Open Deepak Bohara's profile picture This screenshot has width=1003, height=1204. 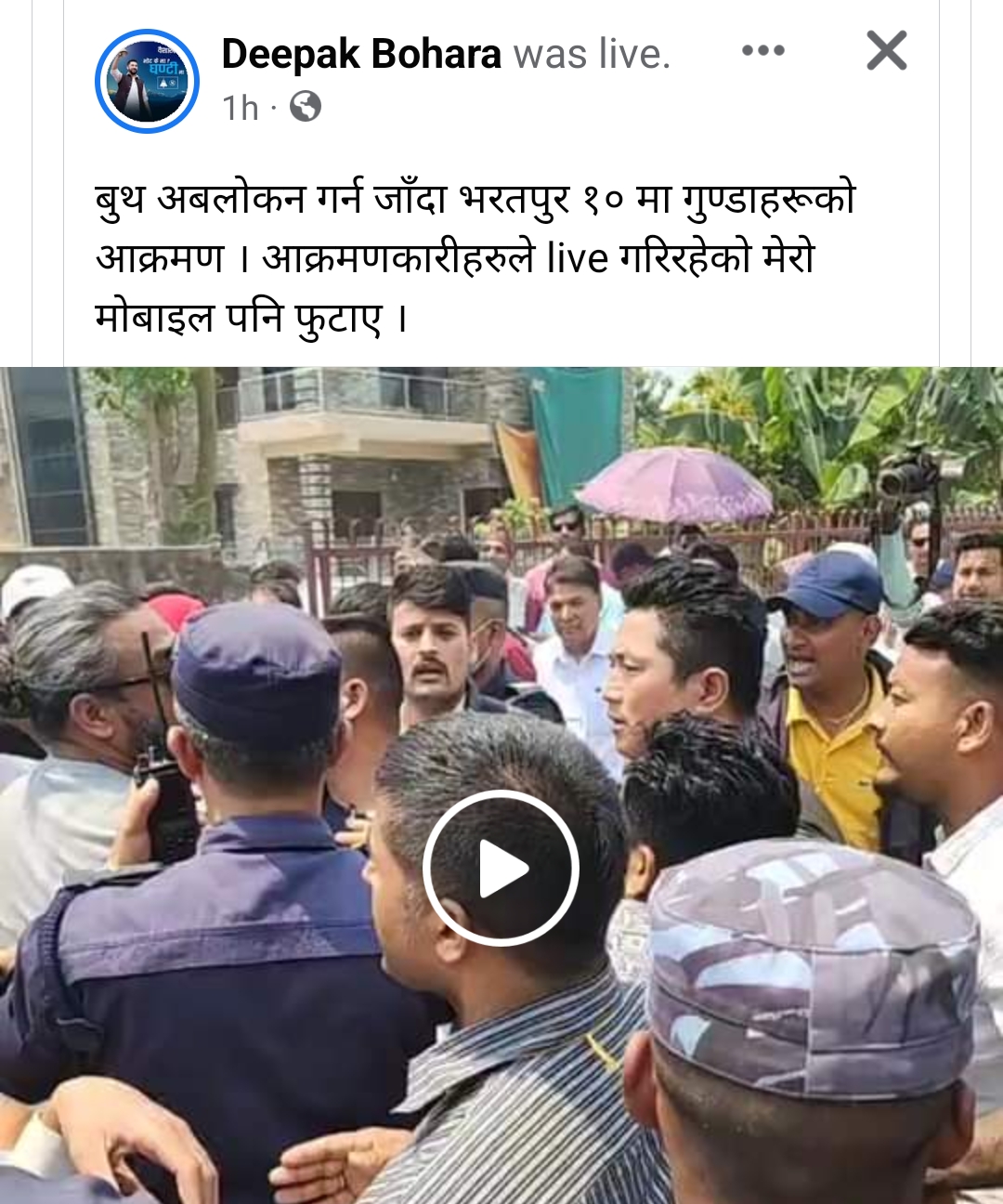click(x=148, y=81)
